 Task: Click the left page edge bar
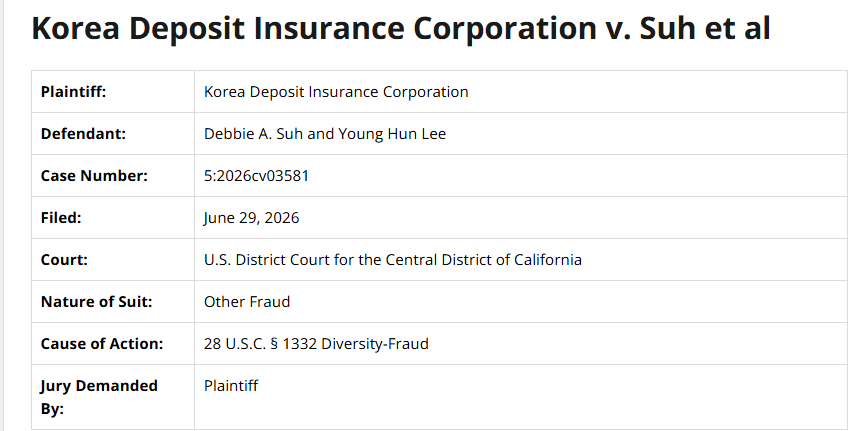[2, 215]
